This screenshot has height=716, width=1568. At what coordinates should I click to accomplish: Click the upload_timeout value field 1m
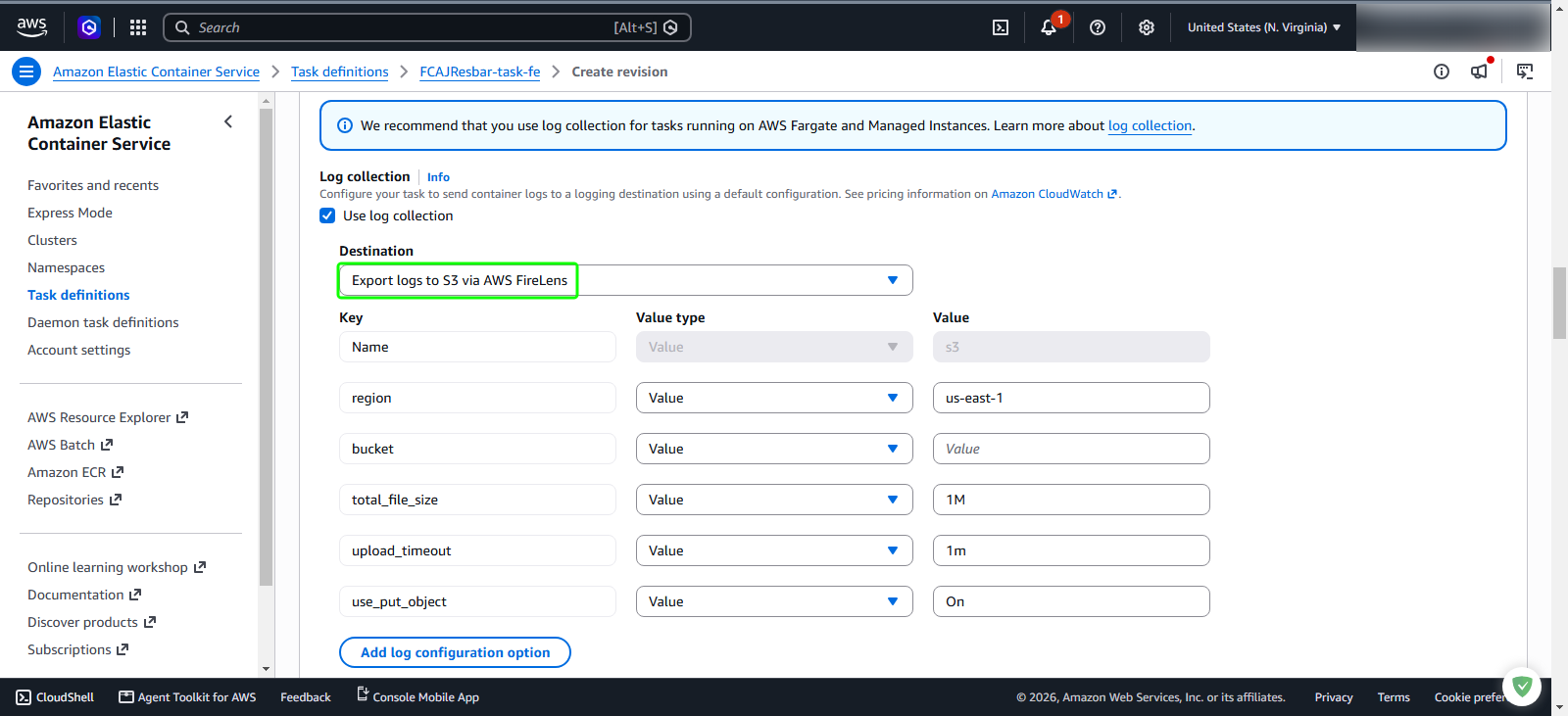[1071, 550]
